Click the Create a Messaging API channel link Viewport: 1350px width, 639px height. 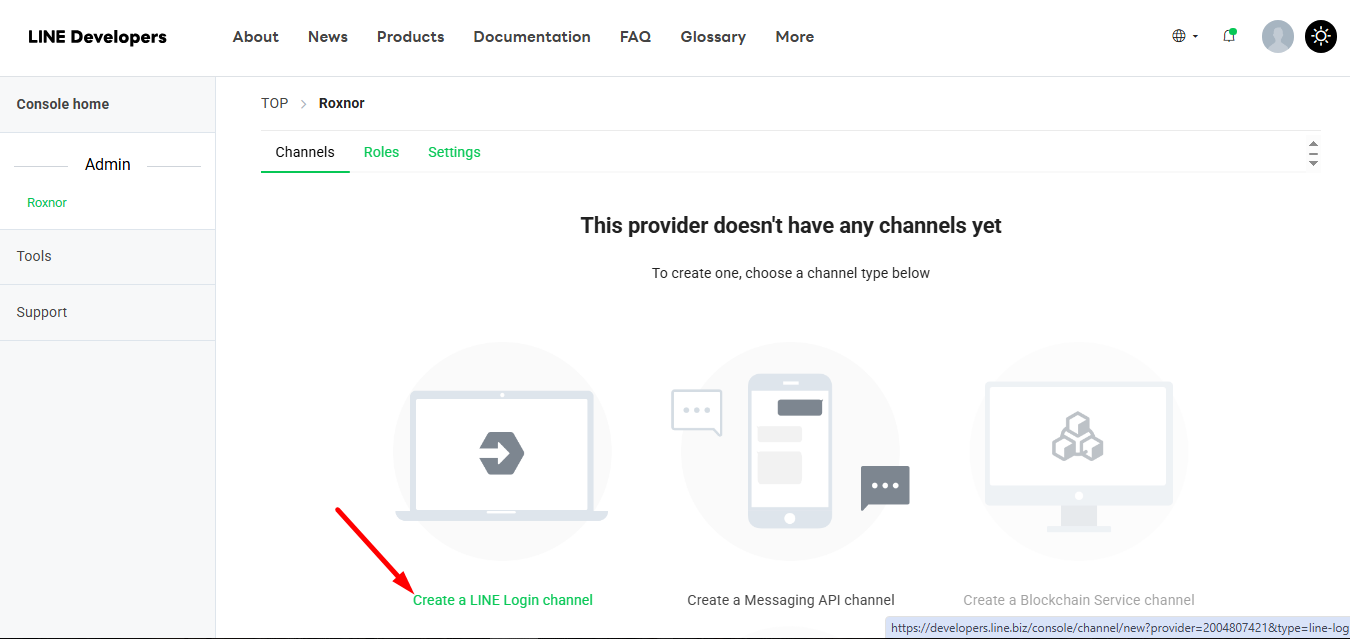[x=790, y=600]
